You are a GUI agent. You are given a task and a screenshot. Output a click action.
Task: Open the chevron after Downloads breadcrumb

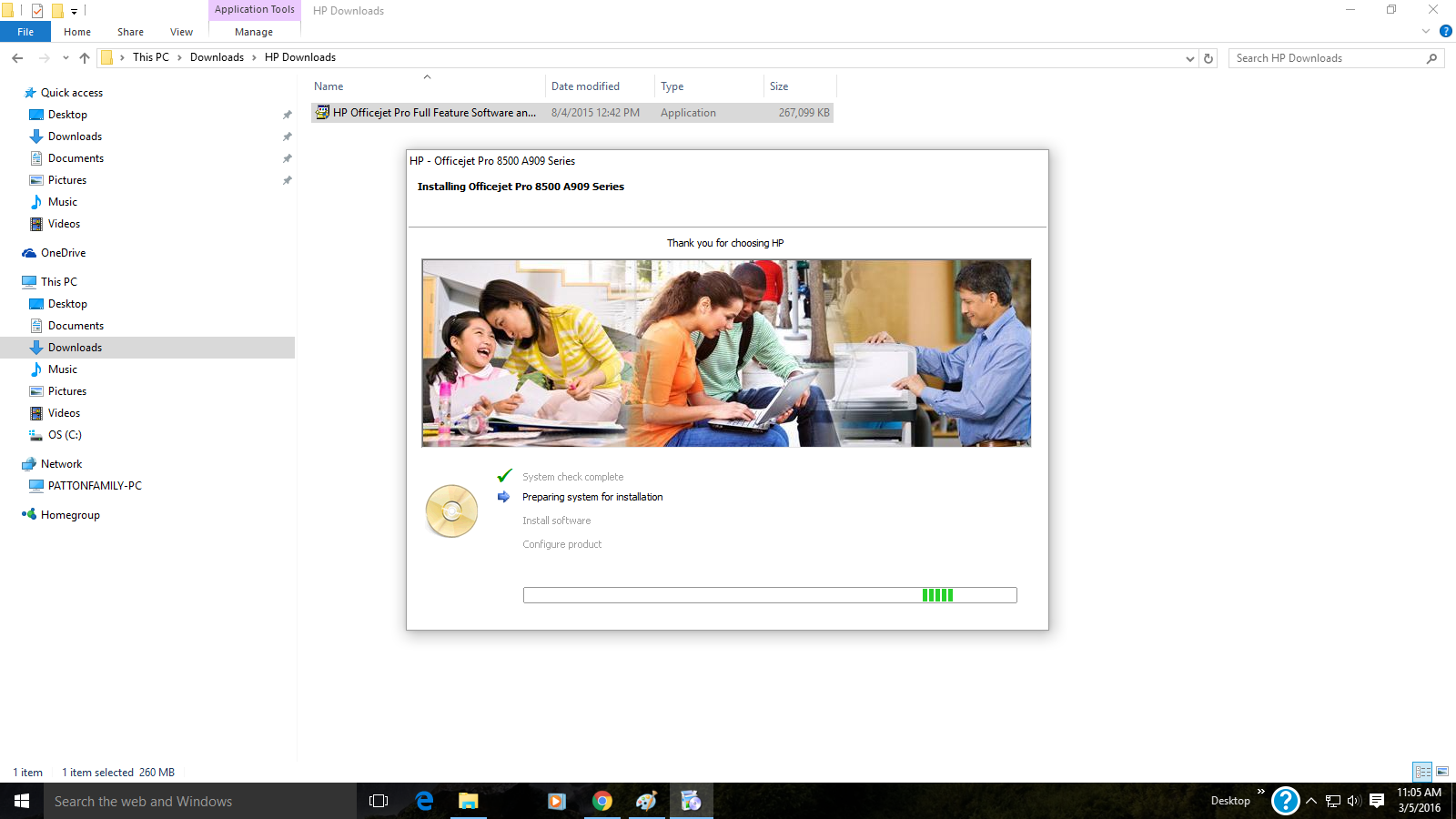254,57
